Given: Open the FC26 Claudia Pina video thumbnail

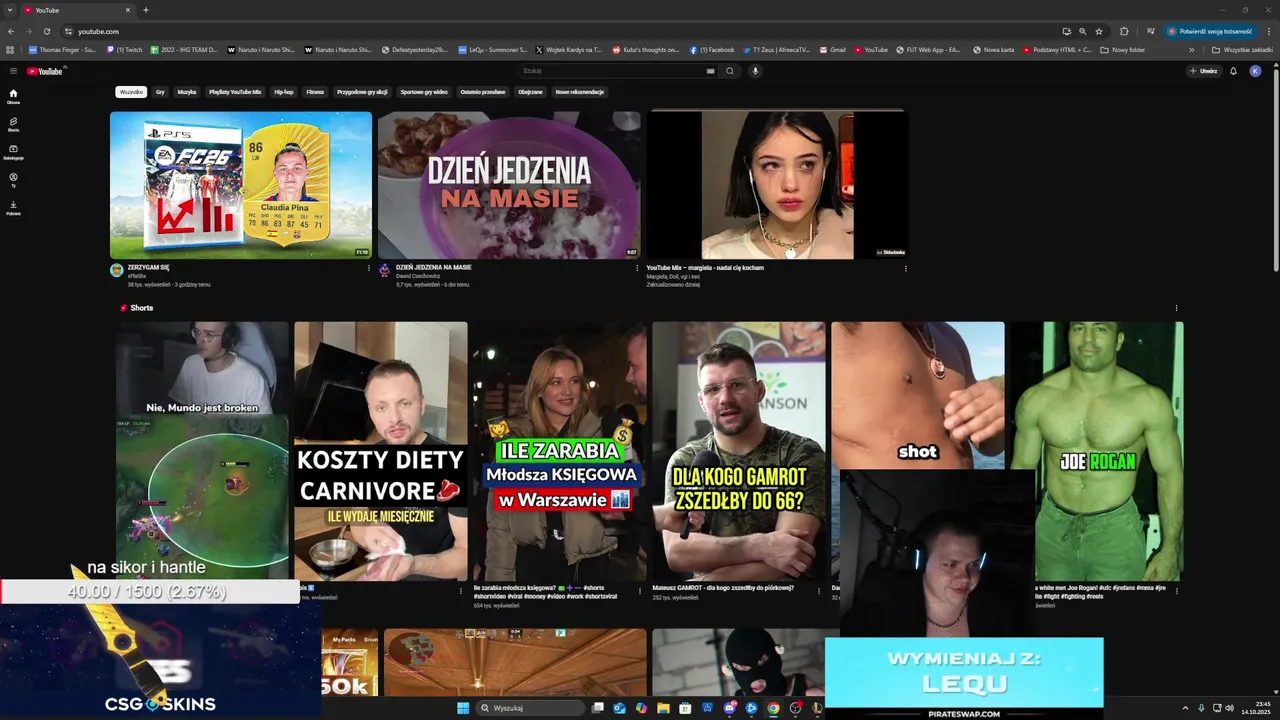Looking at the screenshot, I should pyautogui.click(x=241, y=185).
